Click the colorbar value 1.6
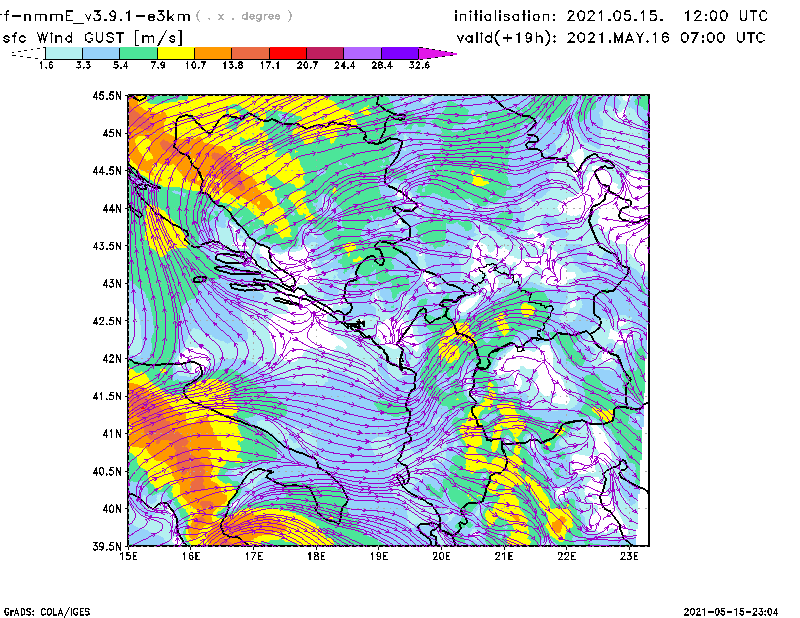The width and height of the screenshot is (800, 618). 46,65
